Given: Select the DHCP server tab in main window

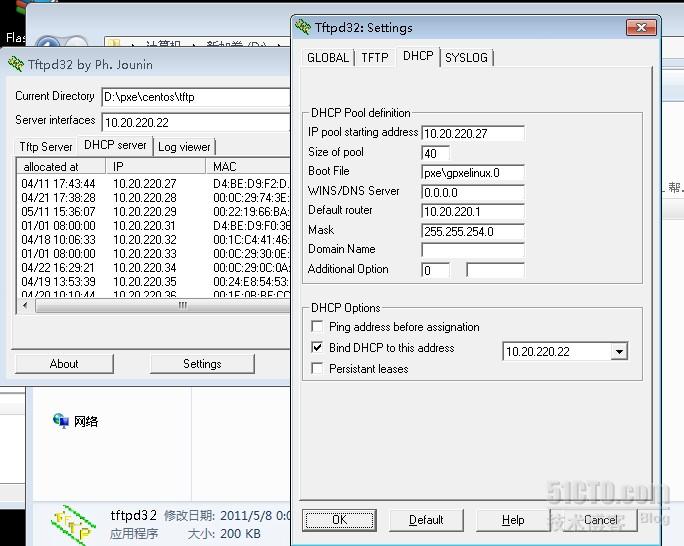Looking at the screenshot, I should pos(115,145).
